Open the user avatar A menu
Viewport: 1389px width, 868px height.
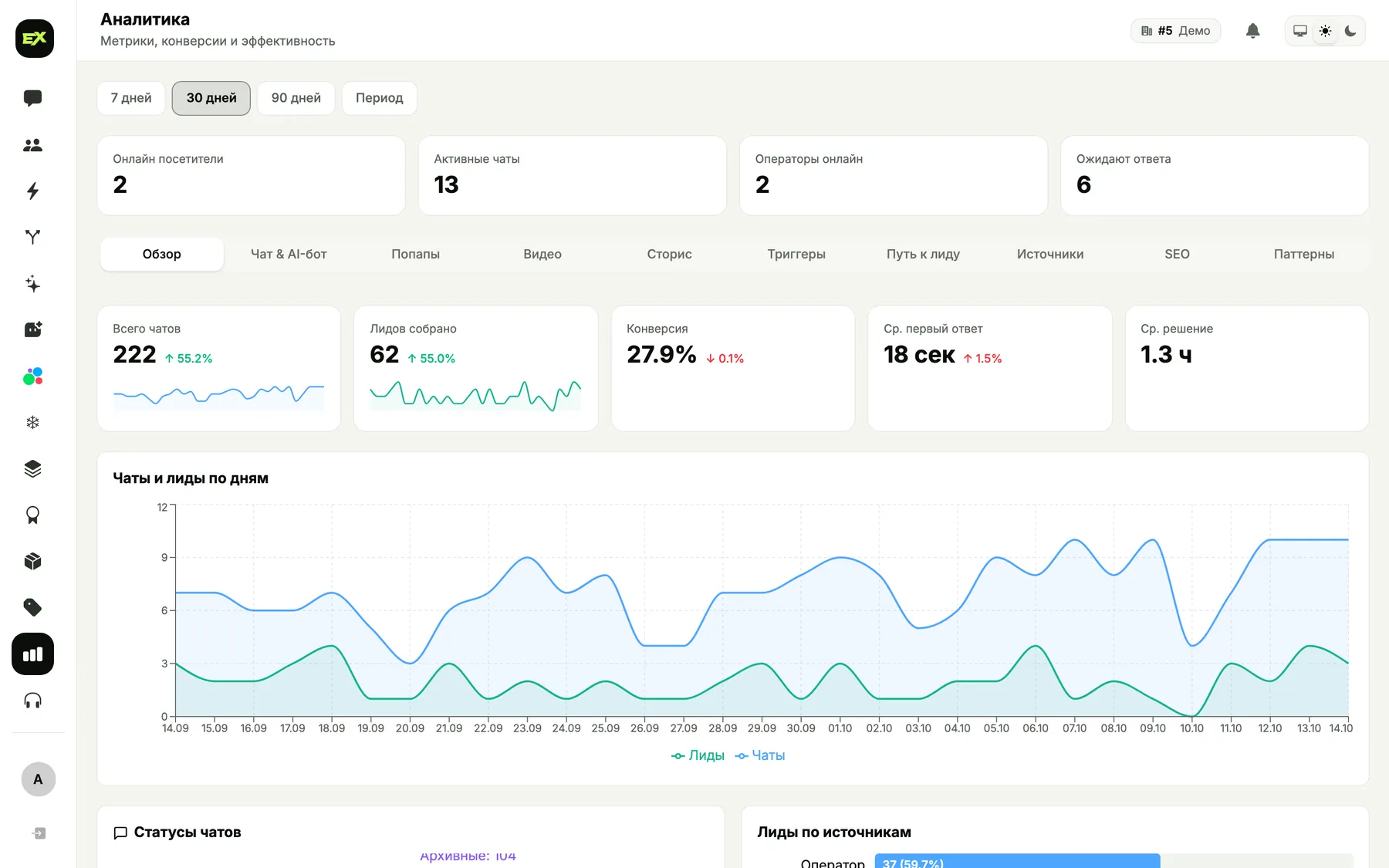pos(38,779)
